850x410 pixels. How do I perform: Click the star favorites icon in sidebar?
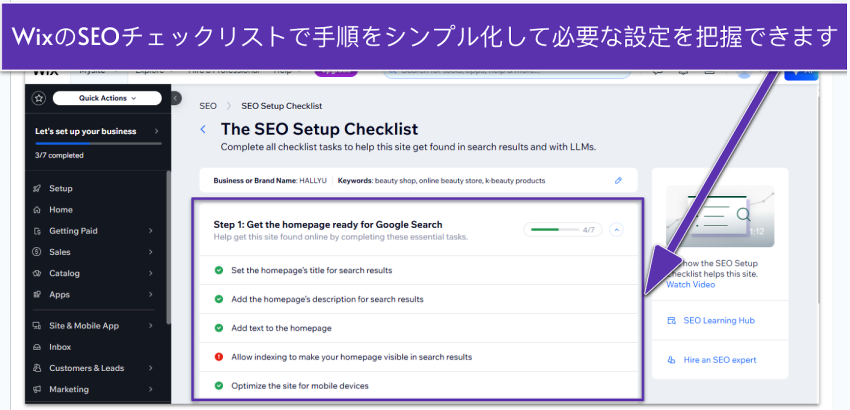pos(38,98)
